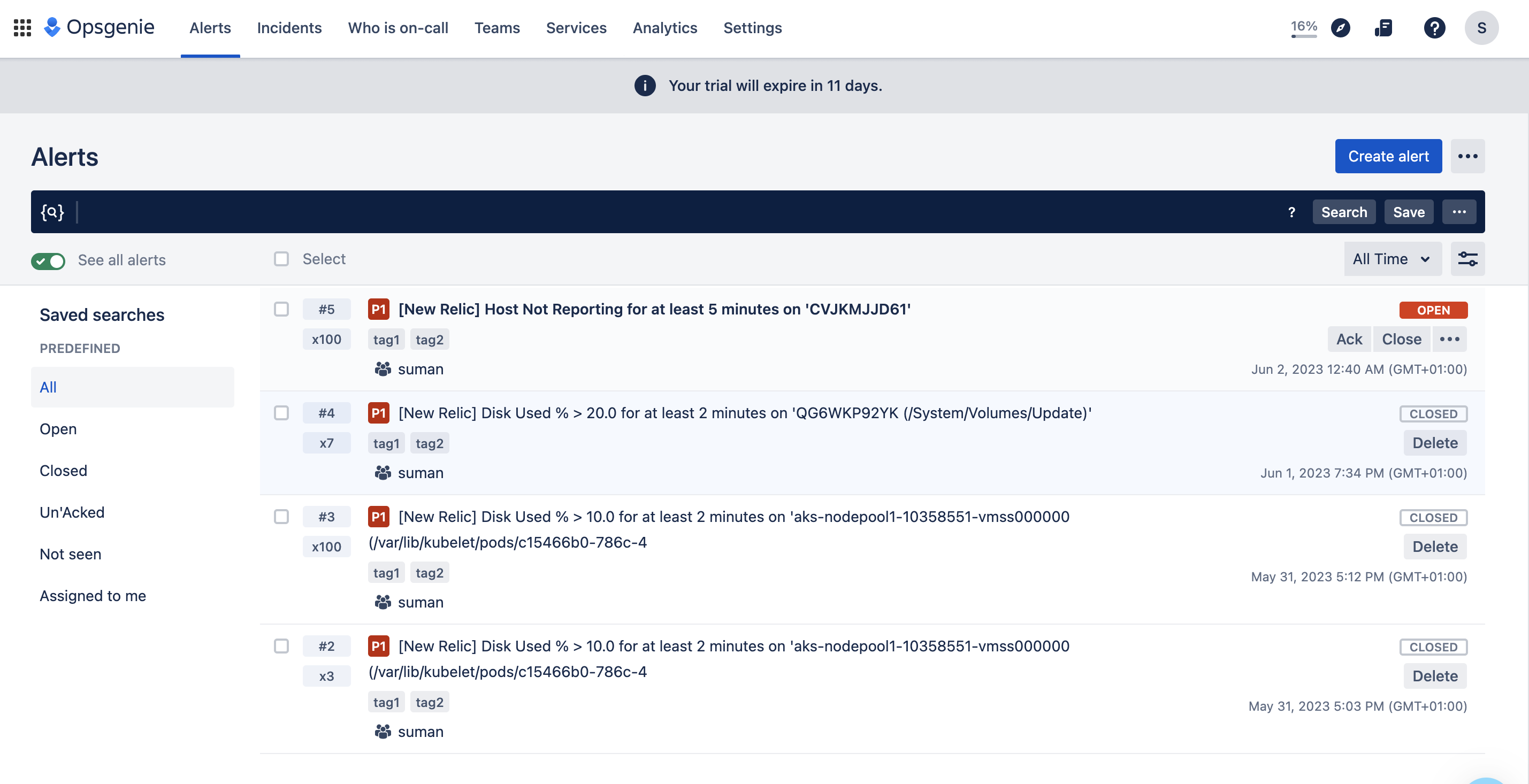Click the P1 priority badge of alert #5

point(378,309)
